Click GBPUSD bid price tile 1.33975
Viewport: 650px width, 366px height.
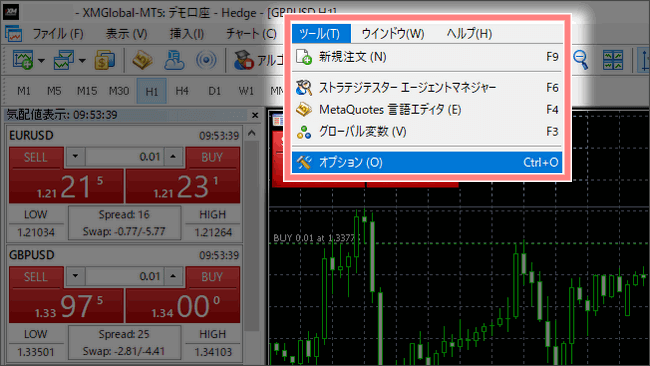point(66,305)
